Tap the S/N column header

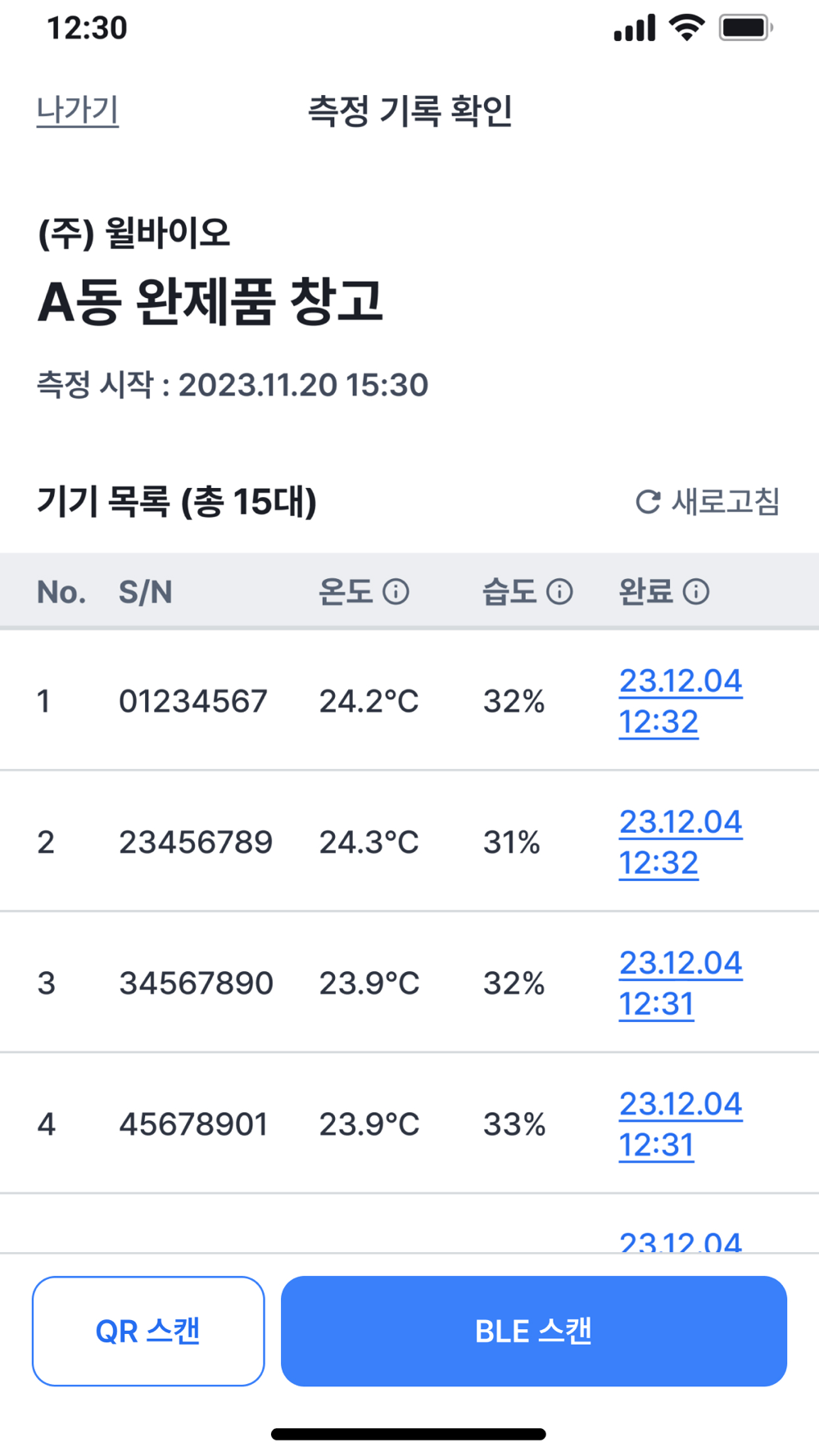[x=146, y=592]
